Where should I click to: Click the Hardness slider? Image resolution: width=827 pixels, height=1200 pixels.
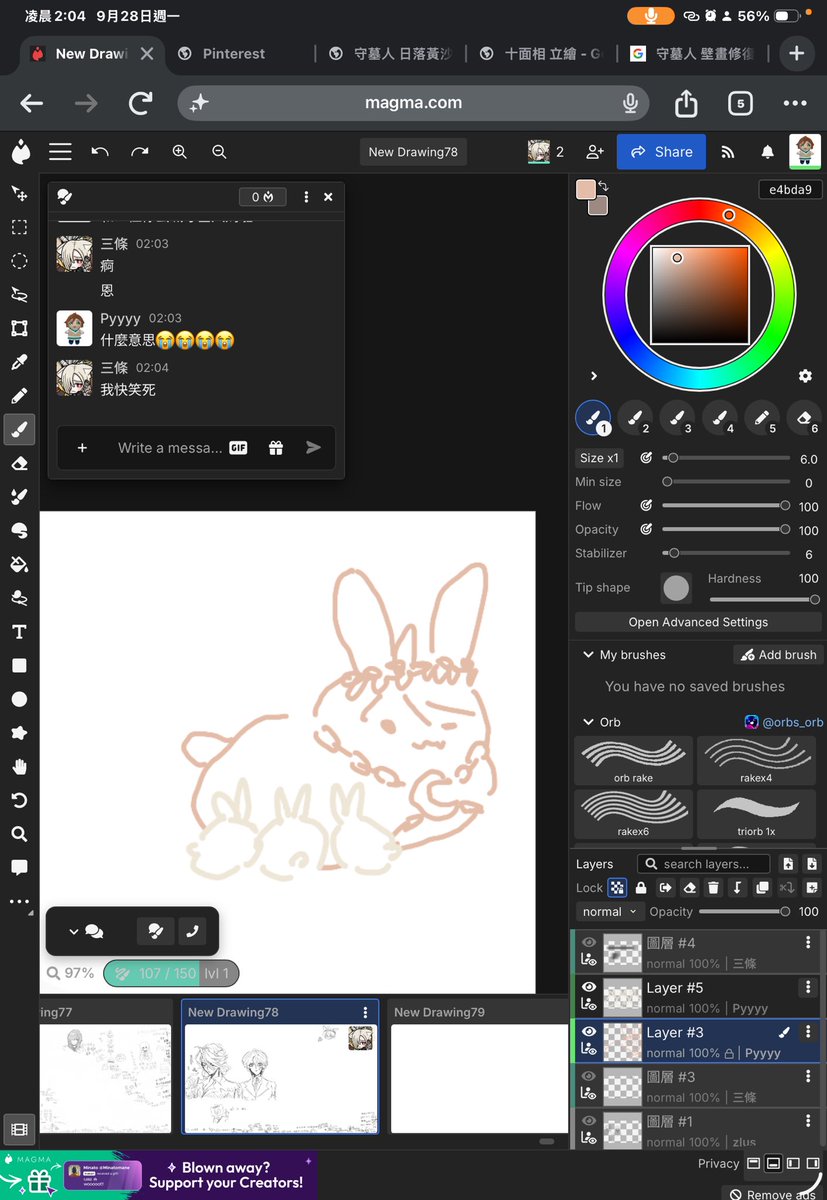click(x=763, y=599)
